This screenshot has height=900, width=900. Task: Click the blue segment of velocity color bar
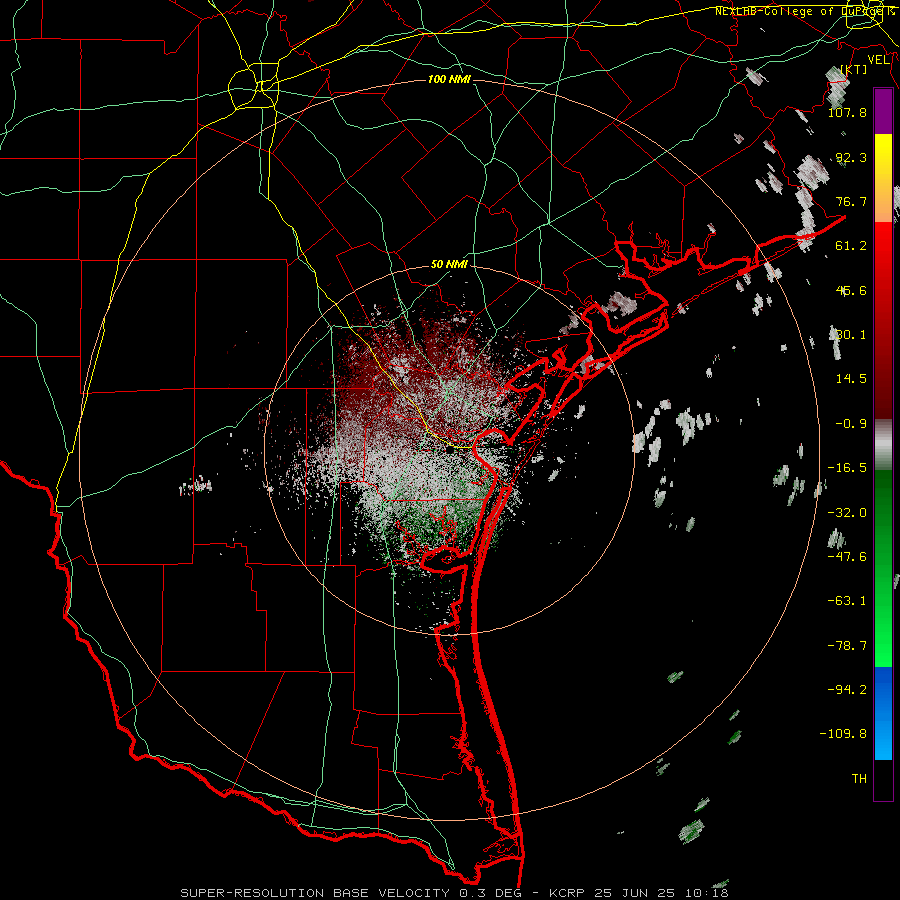883,713
